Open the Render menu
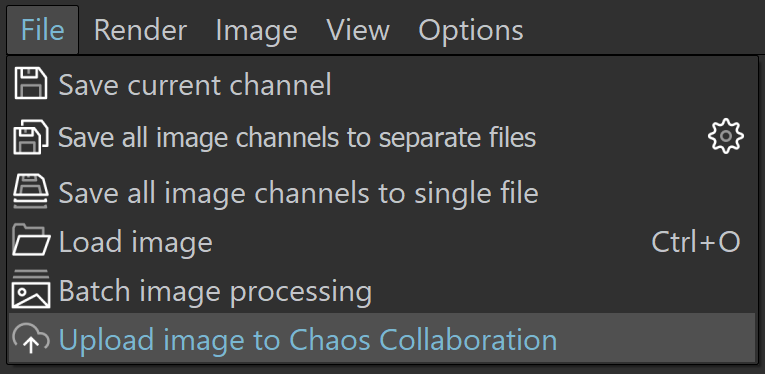 (140, 30)
